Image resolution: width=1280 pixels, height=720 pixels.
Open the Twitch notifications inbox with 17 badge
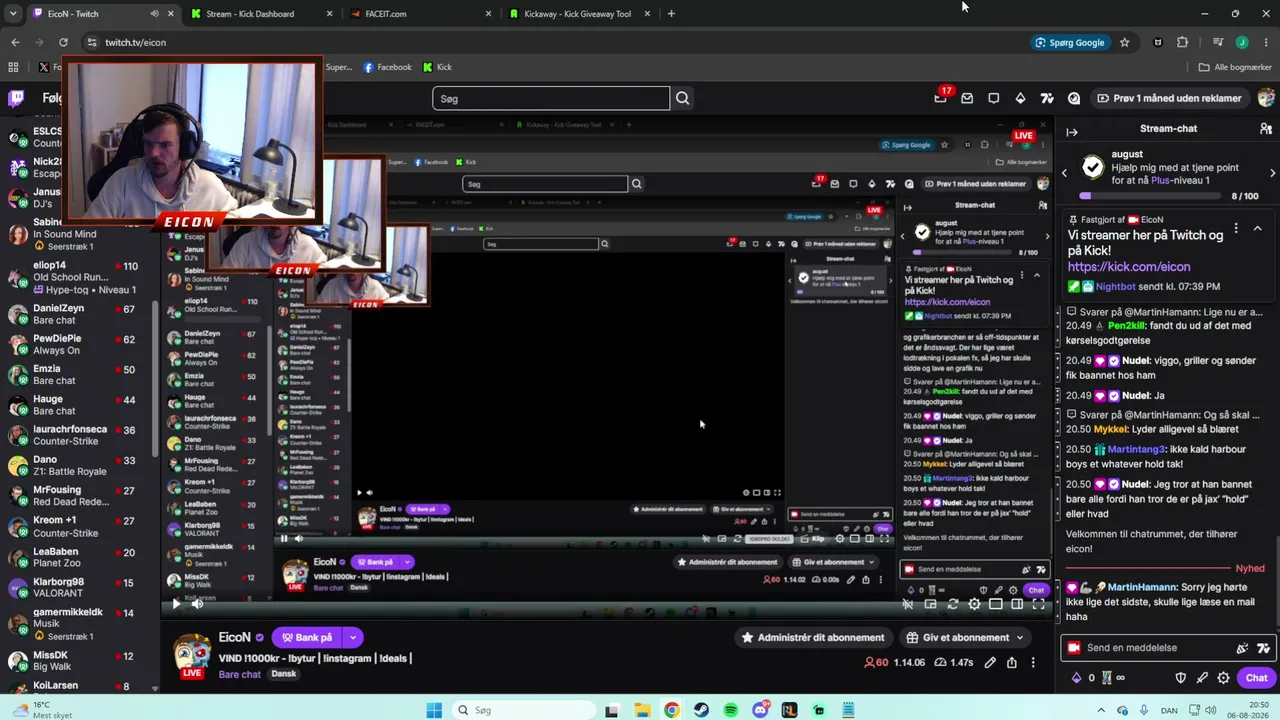[x=940, y=98]
